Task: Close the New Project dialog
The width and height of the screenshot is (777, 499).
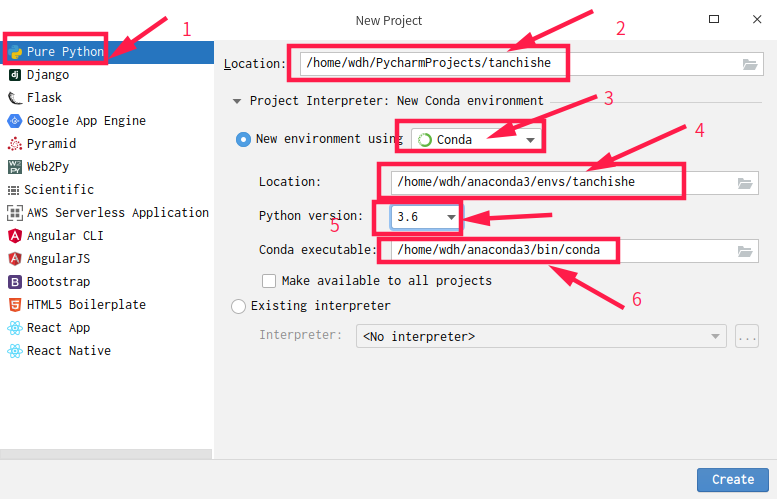Action: (757, 19)
